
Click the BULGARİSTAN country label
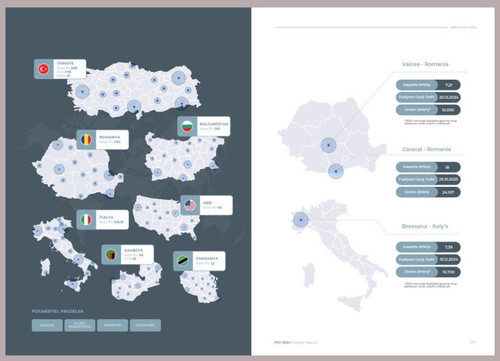click(214, 124)
